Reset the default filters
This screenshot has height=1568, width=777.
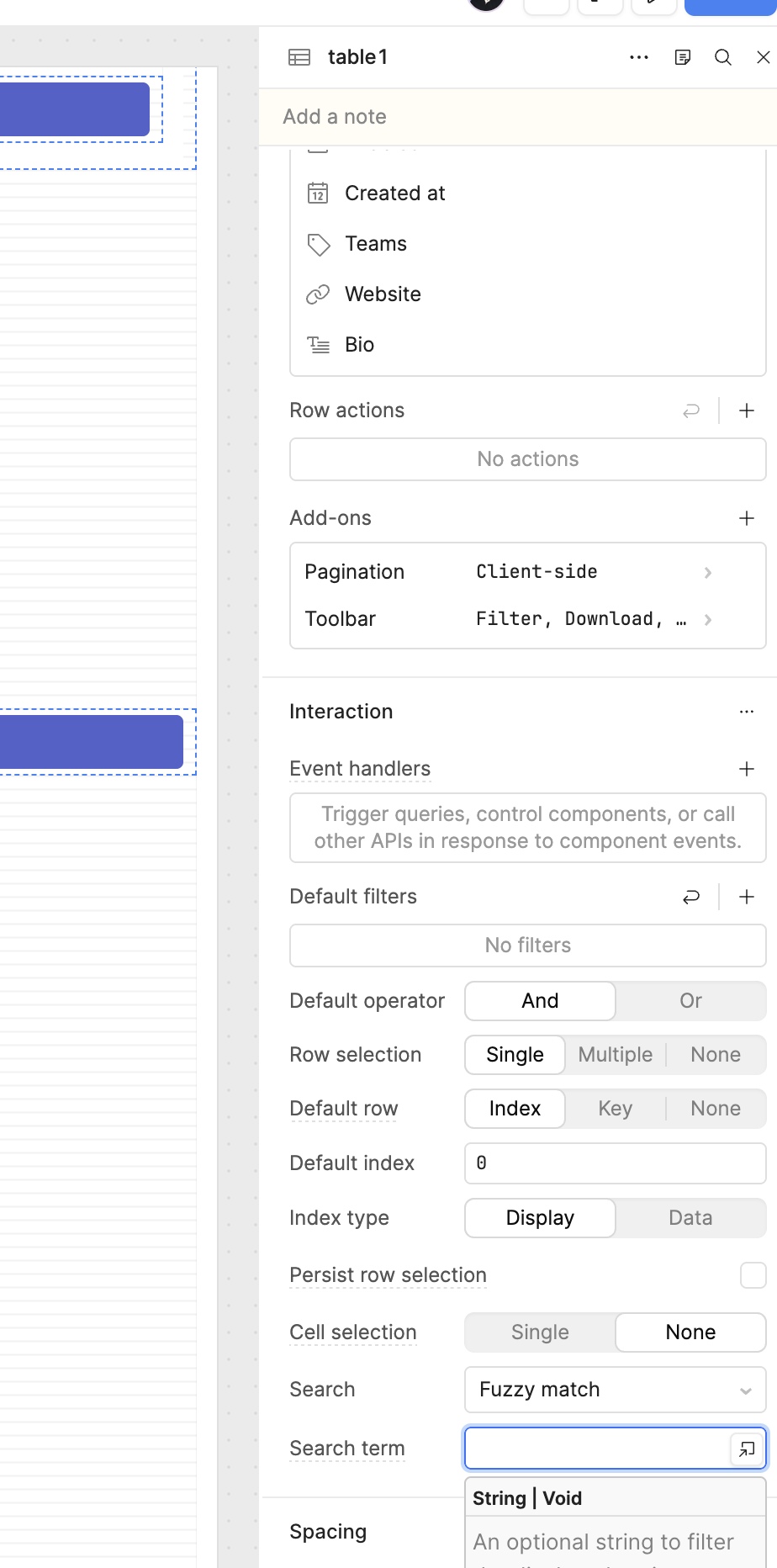691,897
